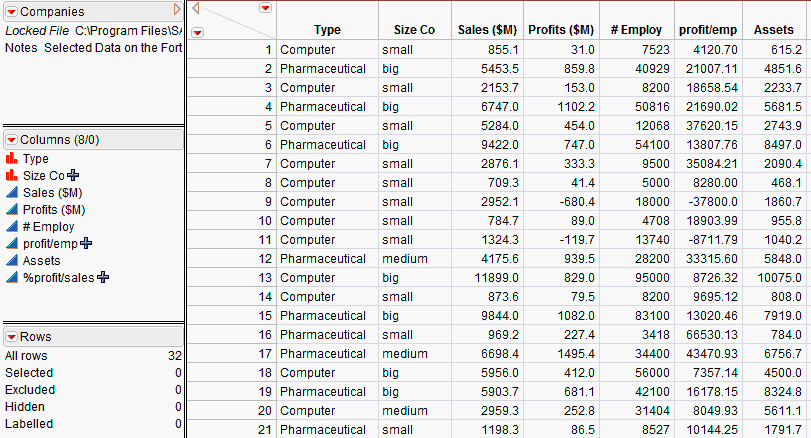The image size is (811, 438).
Task: Collapse the Companies panel with the orange arrow
Action: [177, 9]
